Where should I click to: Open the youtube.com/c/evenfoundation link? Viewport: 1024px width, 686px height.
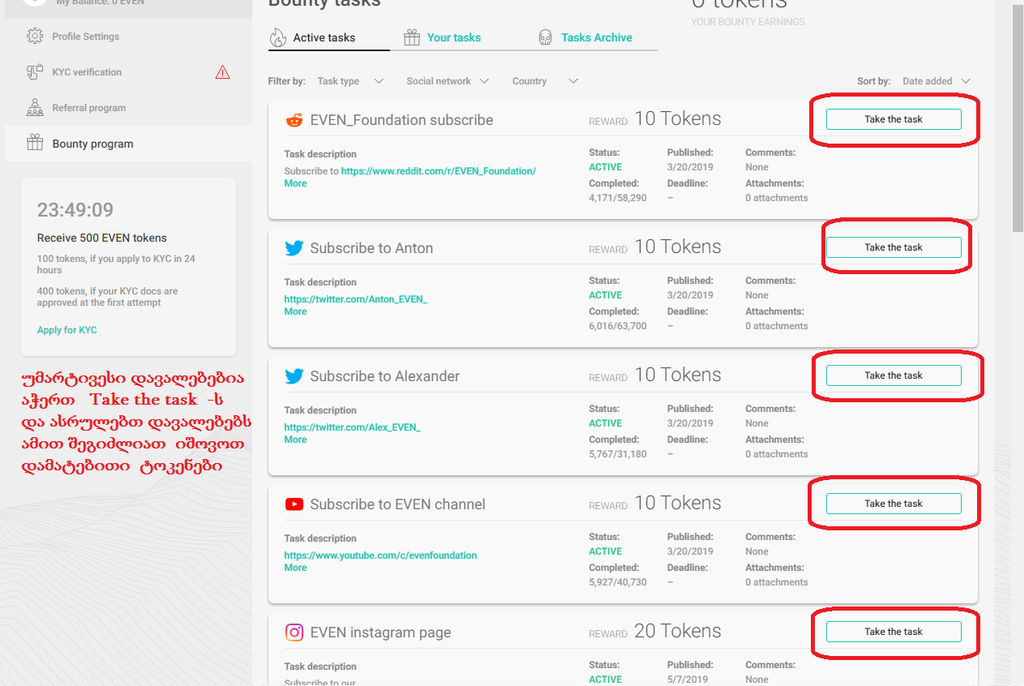tap(380, 555)
